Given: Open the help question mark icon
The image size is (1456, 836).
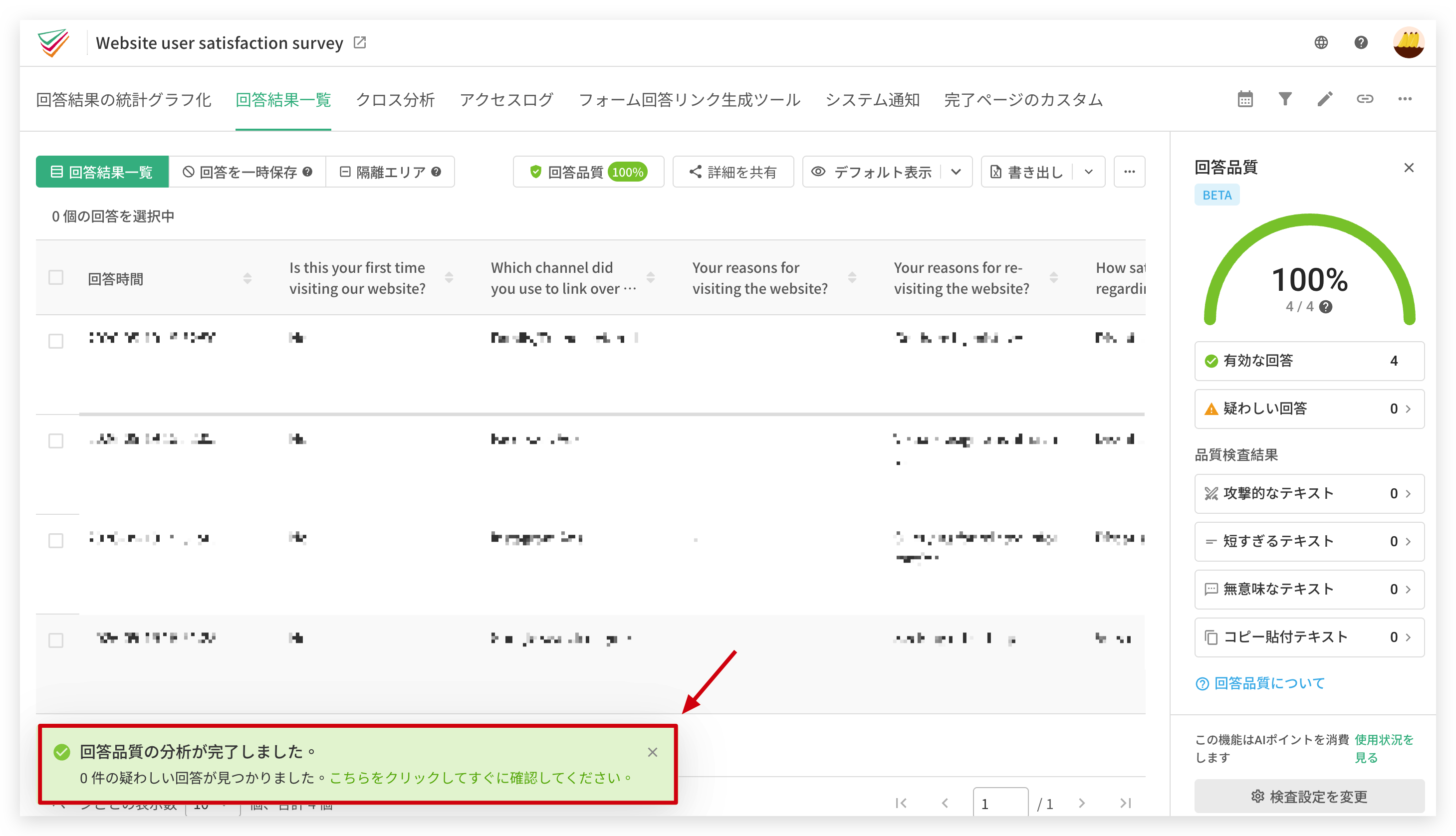Looking at the screenshot, I should [x=1361, y=42].
